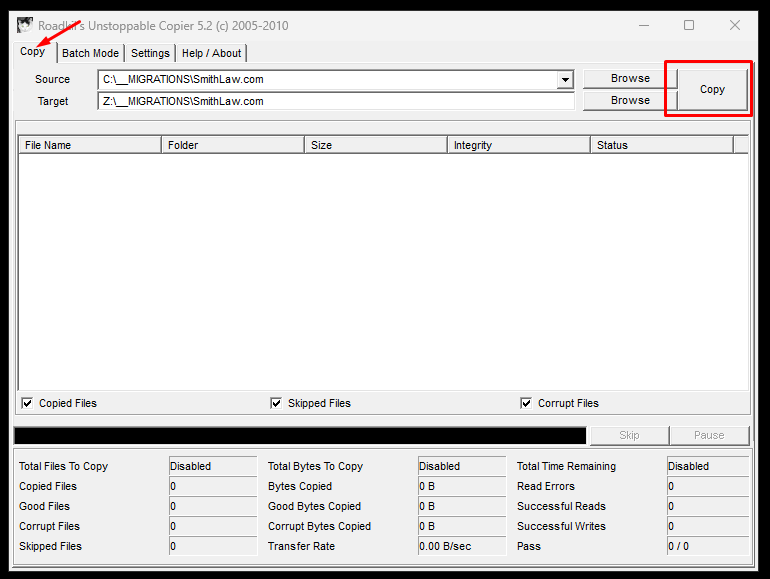770x579 pixels.
Task: Sort by the Size column header
Action: tap(376, 145)
